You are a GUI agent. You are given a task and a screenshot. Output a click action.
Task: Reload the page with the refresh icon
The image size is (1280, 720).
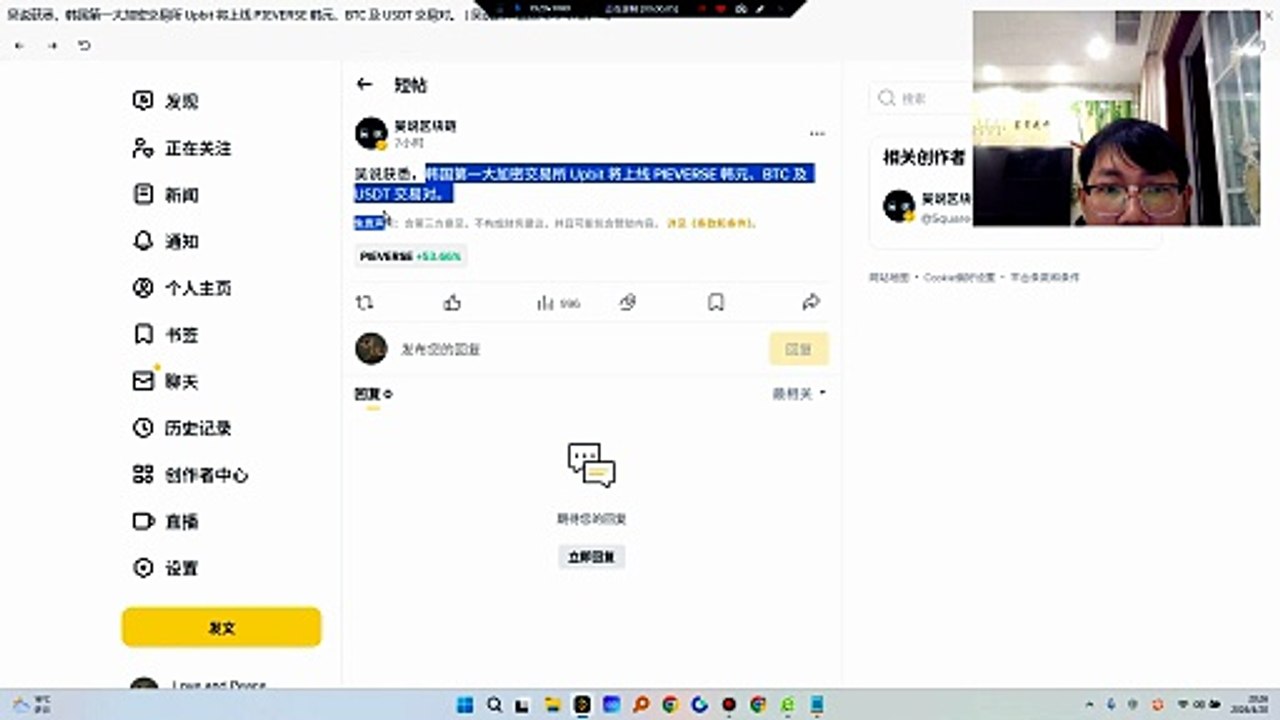84,46
